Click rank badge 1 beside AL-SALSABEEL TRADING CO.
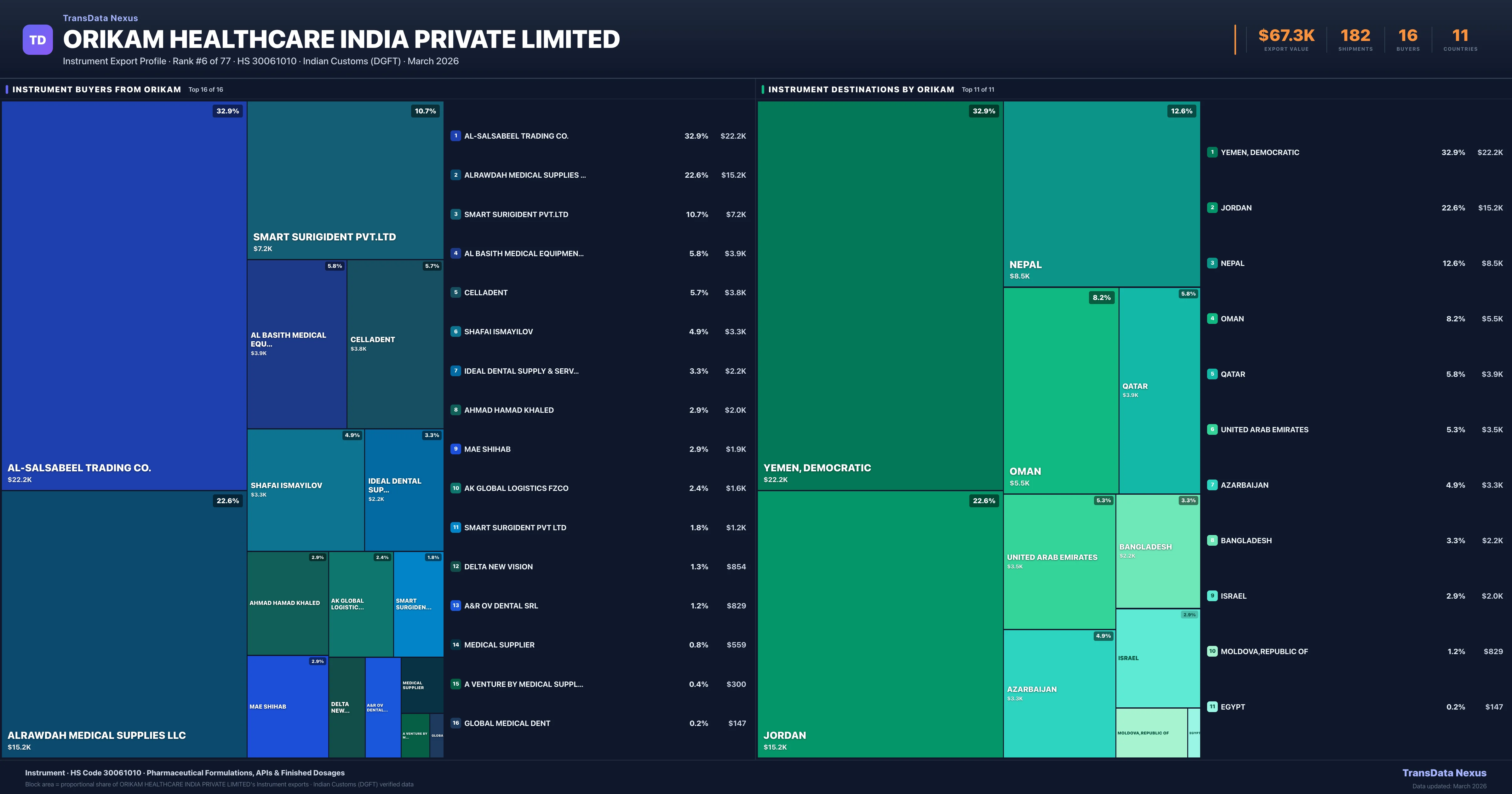Screen dimensions: 1512x794 tap(455, 136)
